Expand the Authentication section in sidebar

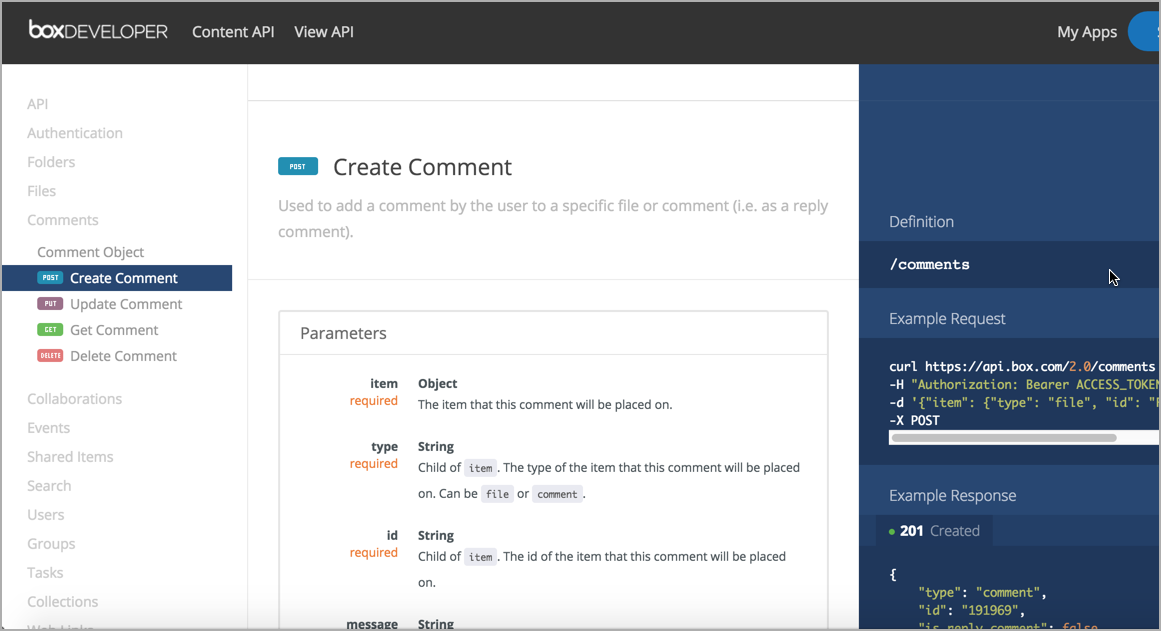pyautogui.click(x=75, y=133)
